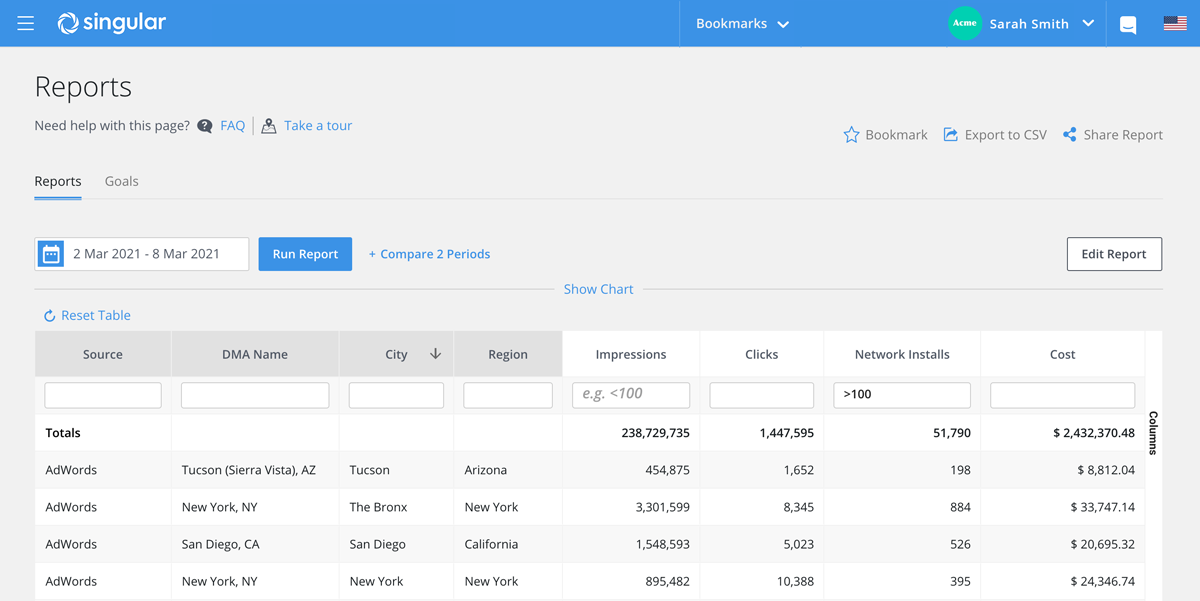
Task: Click the FAQ question mark icon
Action: click(x=205, y=125)
